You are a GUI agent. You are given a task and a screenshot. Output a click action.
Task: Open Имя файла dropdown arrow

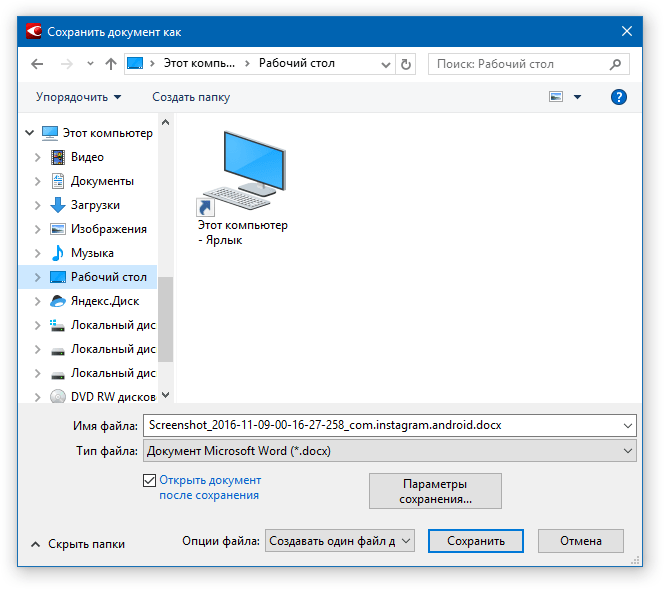click(628, 426)
